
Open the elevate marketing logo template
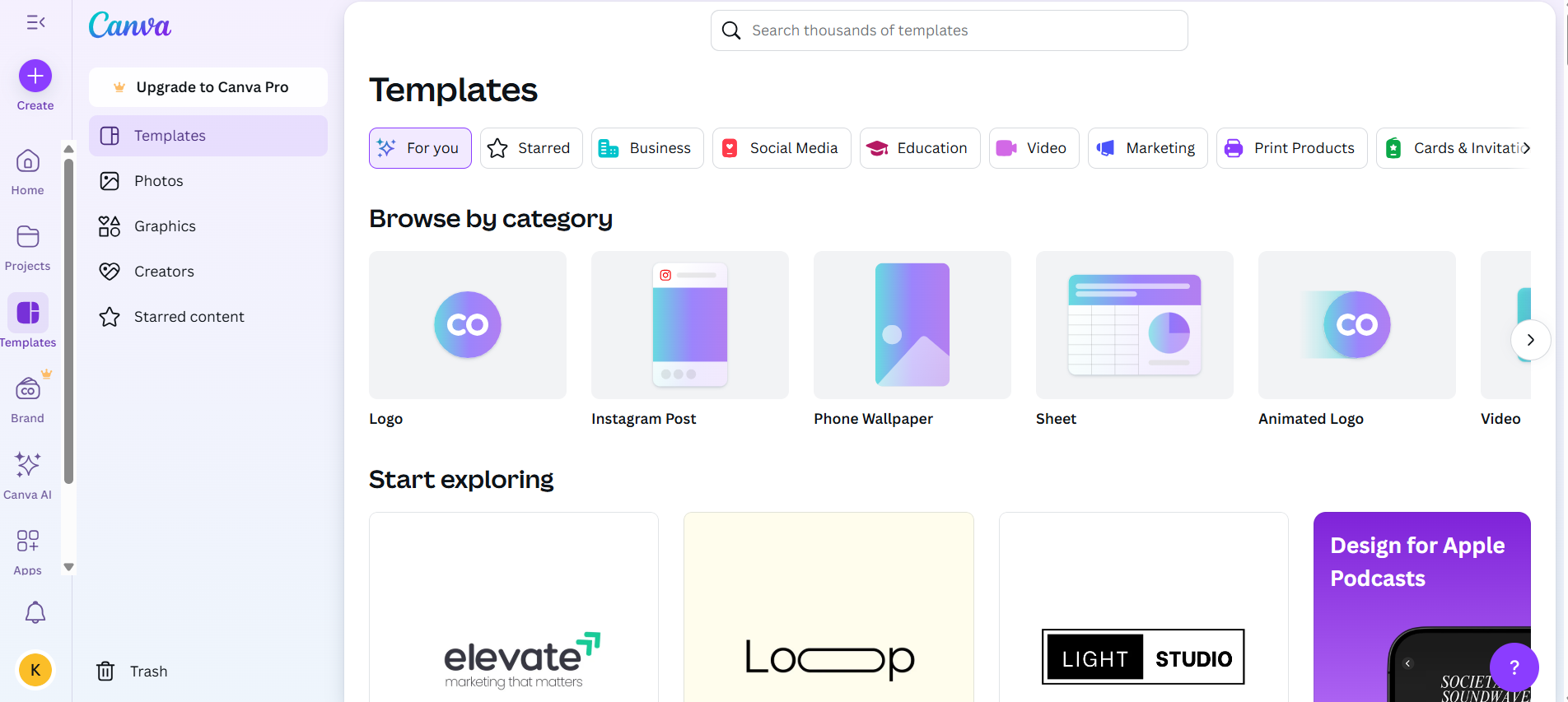click(x=514, y=607)
